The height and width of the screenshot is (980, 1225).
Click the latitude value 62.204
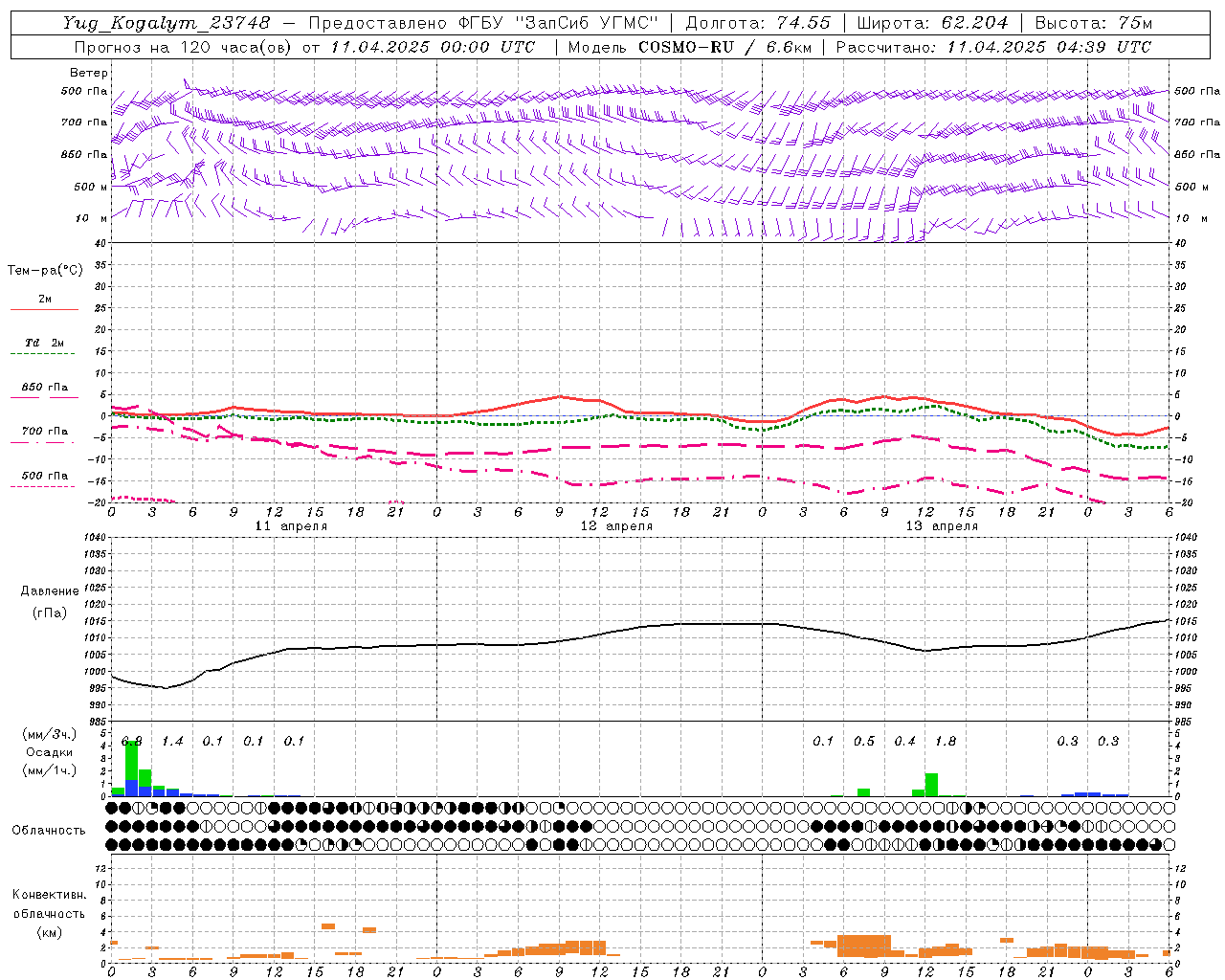975,23
